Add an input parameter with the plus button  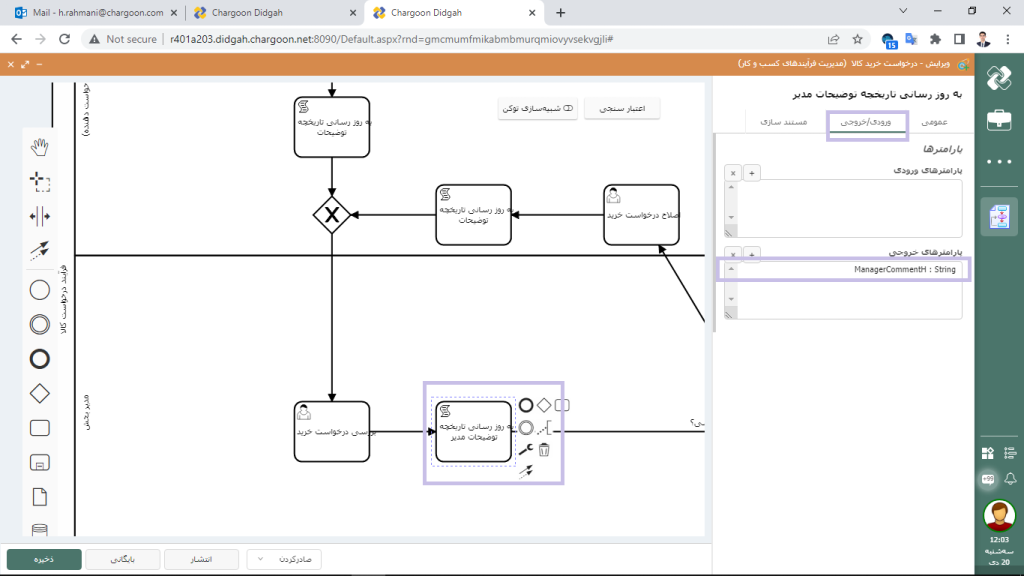(x=753, y=173)
